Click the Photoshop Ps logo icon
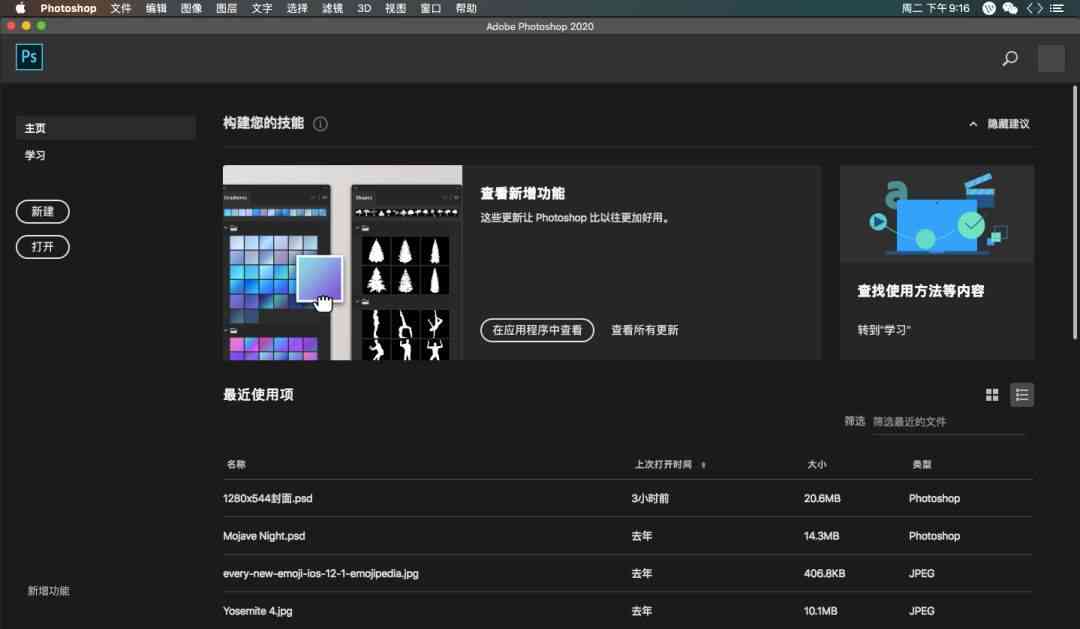 (29, 56)
